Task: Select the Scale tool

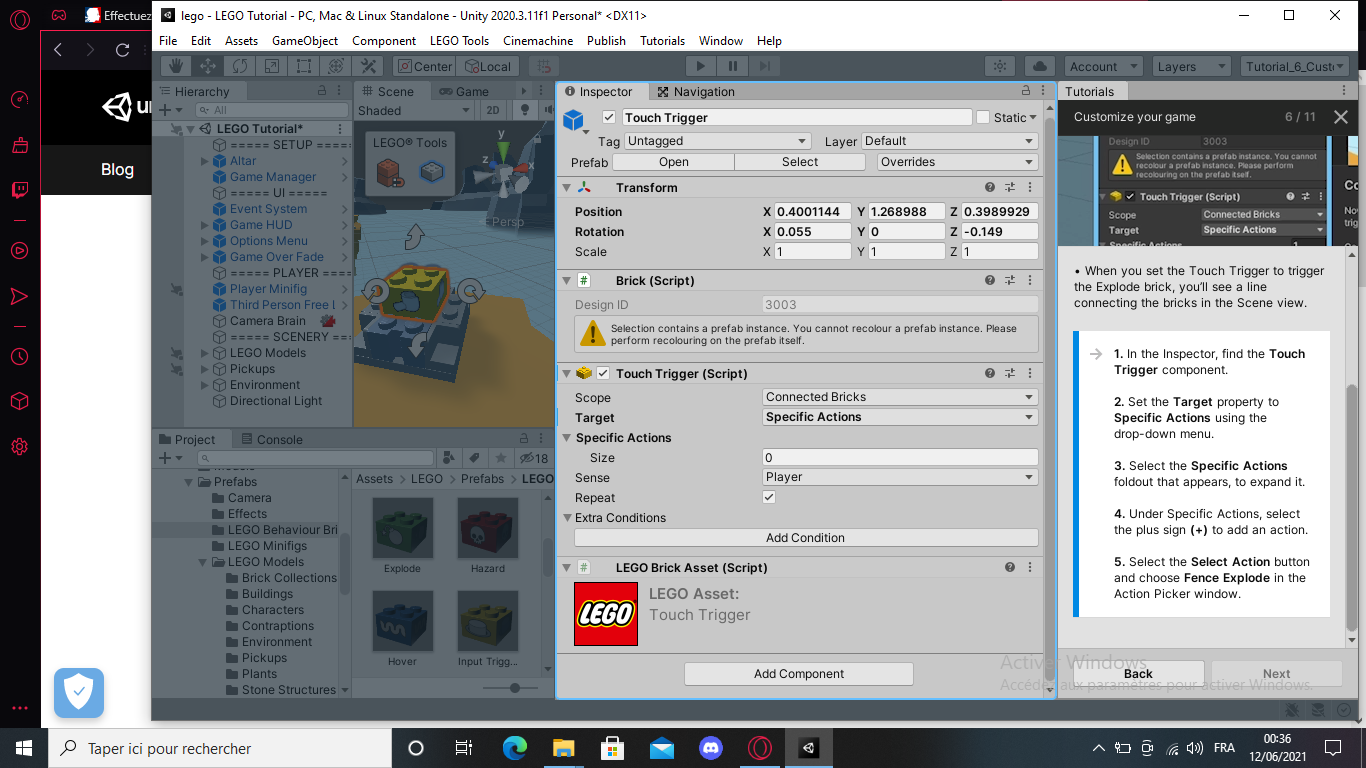Action: (270, 65)
